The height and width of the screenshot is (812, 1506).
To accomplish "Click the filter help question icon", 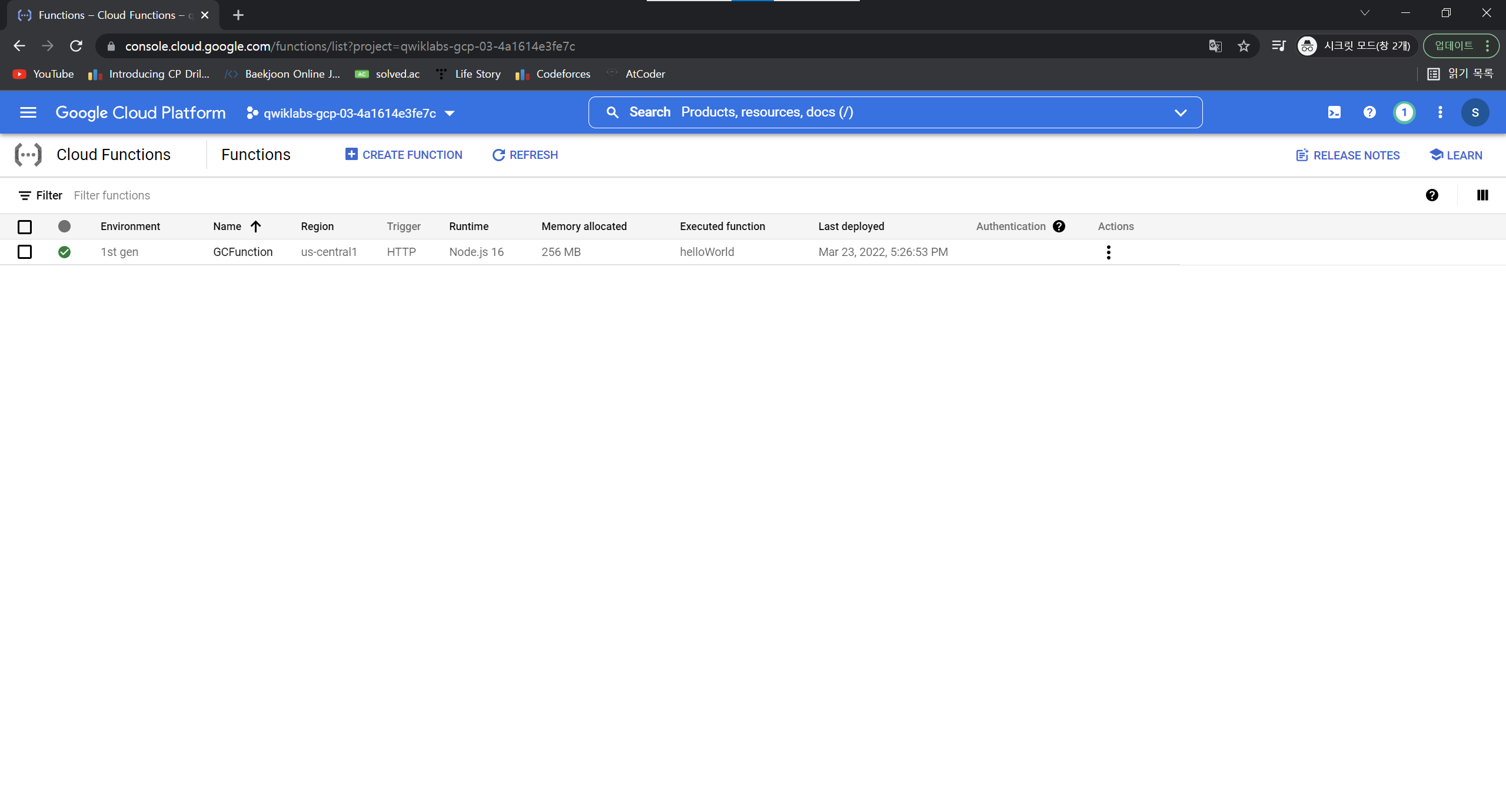I will click(1432, 195).
